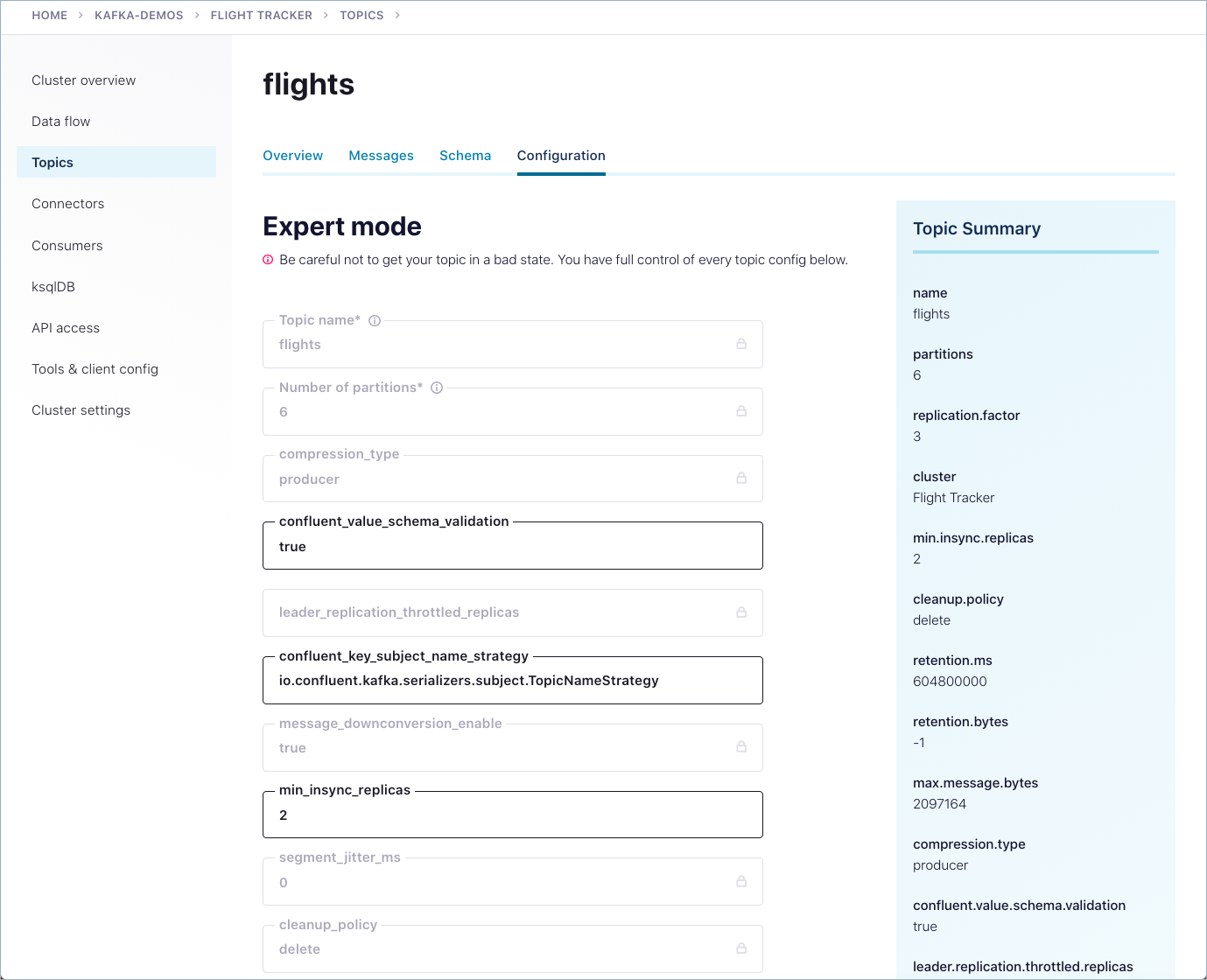This screenshot has width=1207, height=980.
Task: Click the min_insync_replicas input field
Action: (512, 815)
